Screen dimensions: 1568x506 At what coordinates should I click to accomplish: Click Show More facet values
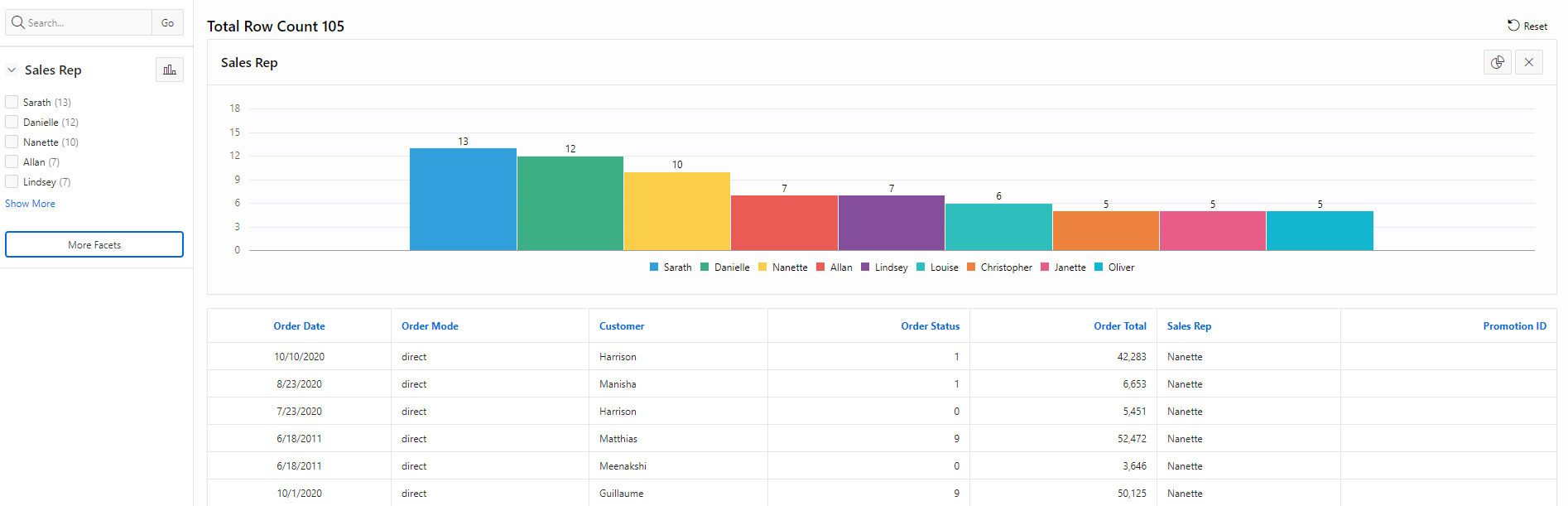click(x=30, y=204)
